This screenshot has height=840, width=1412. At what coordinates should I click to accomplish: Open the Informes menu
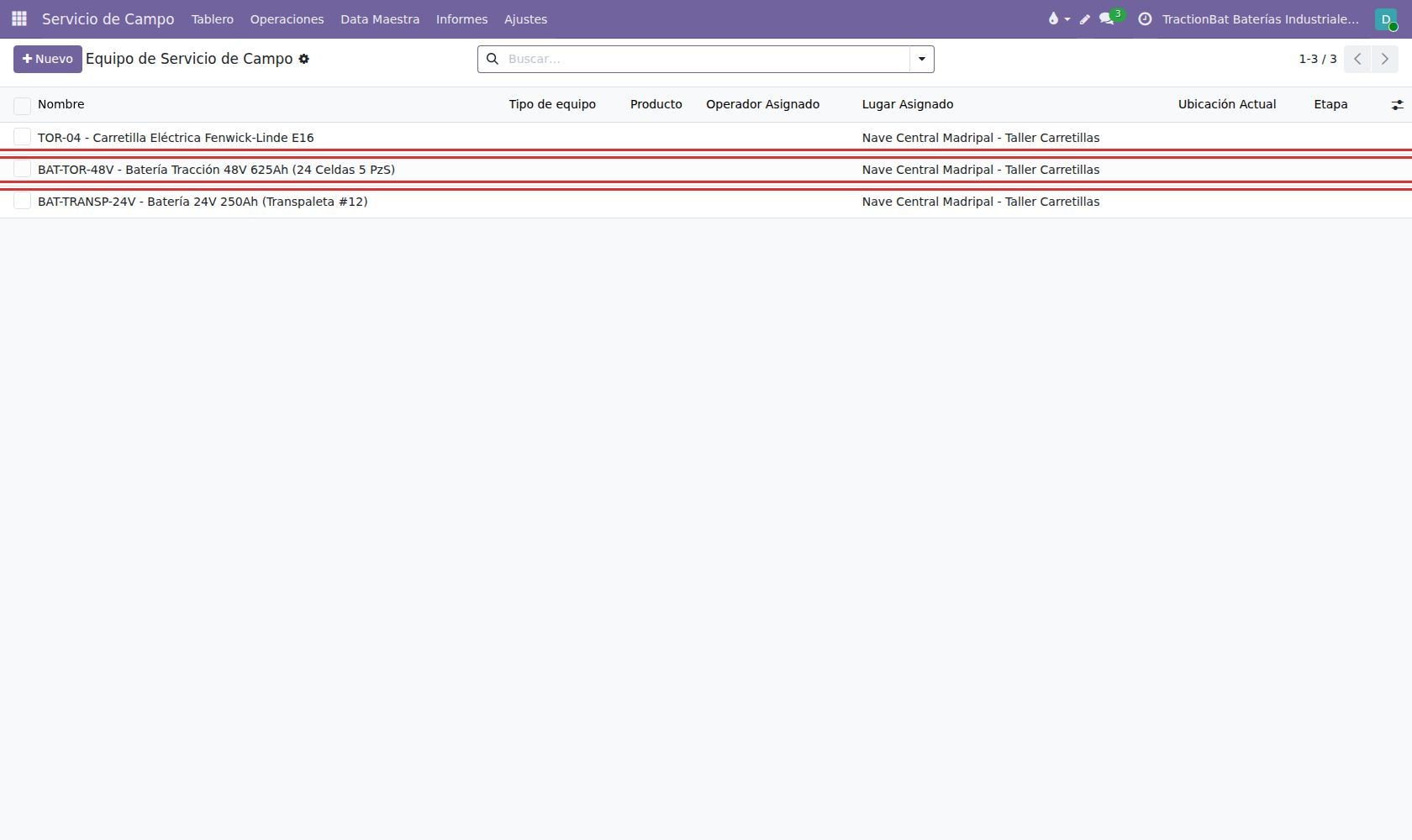461,18
